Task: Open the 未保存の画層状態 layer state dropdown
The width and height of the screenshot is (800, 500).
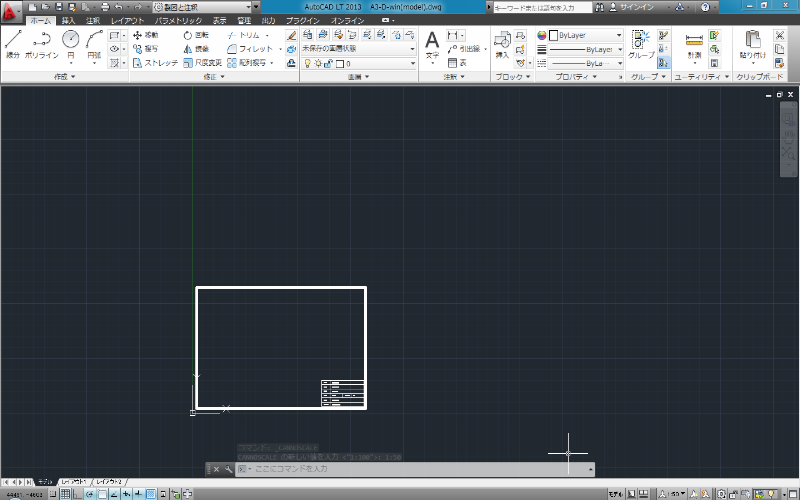Action: tap(358, 49)
